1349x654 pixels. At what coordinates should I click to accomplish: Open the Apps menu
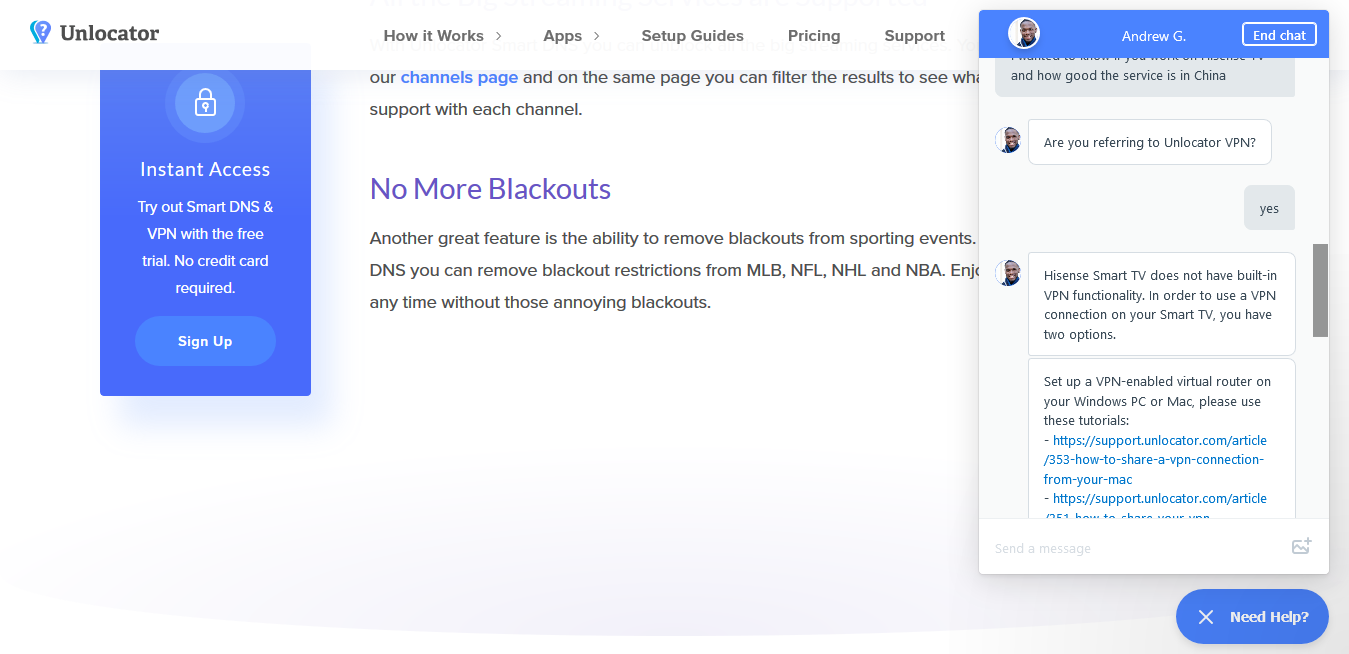tap(562, 36)
